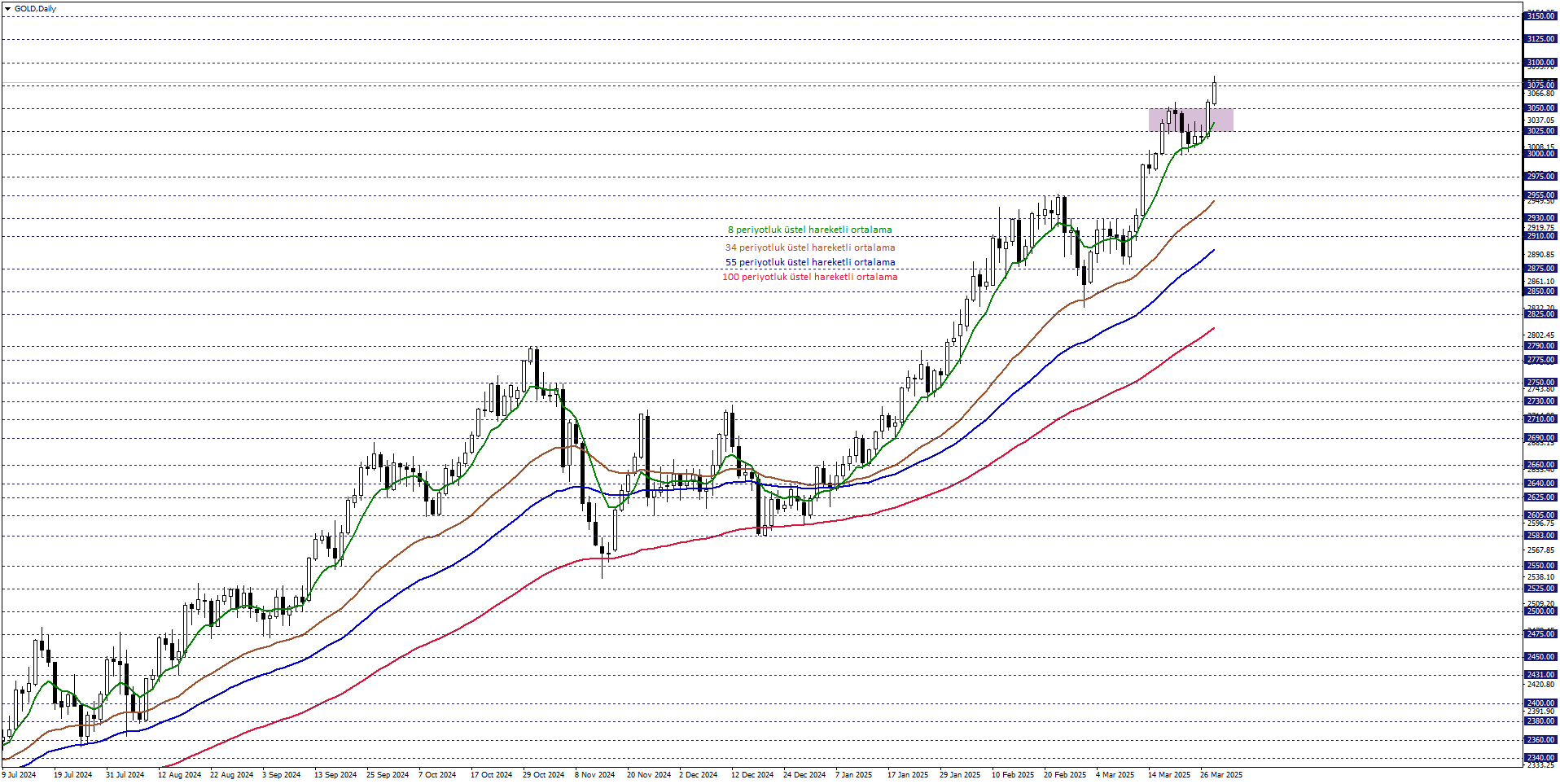Viewport: 1560px width, 784px height.
Task: Click the 2660.00 price level label
Action: pyautogui.click(x=1540, y=466)
